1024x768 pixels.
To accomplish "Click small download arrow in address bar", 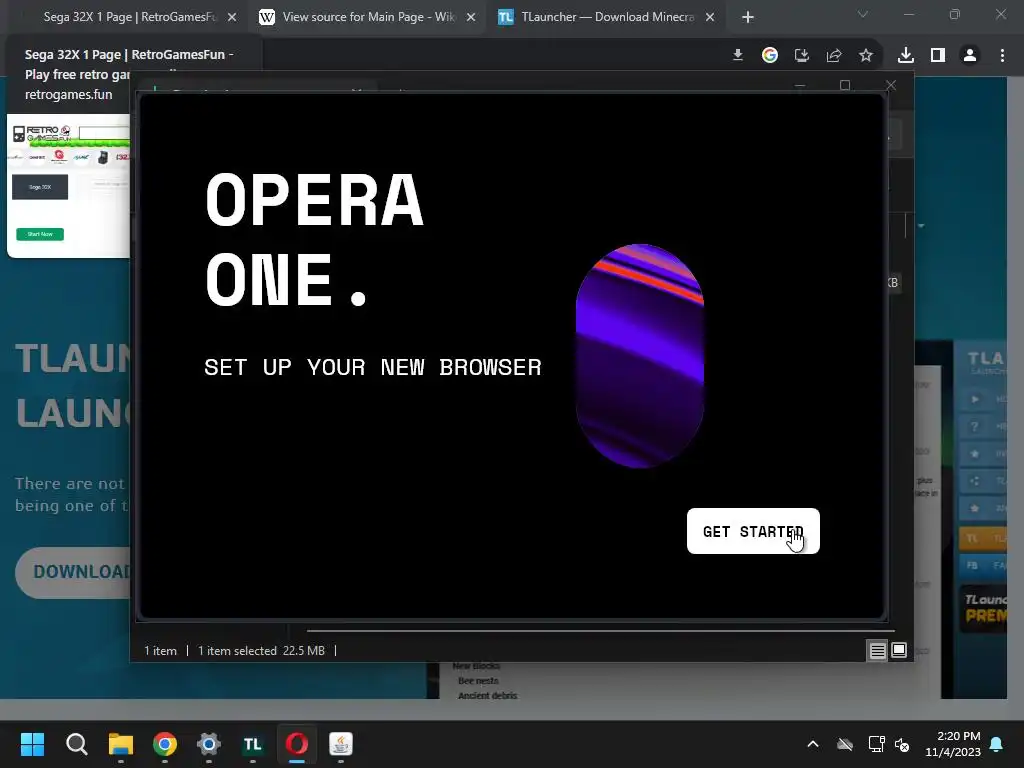I will click(738, 56).
